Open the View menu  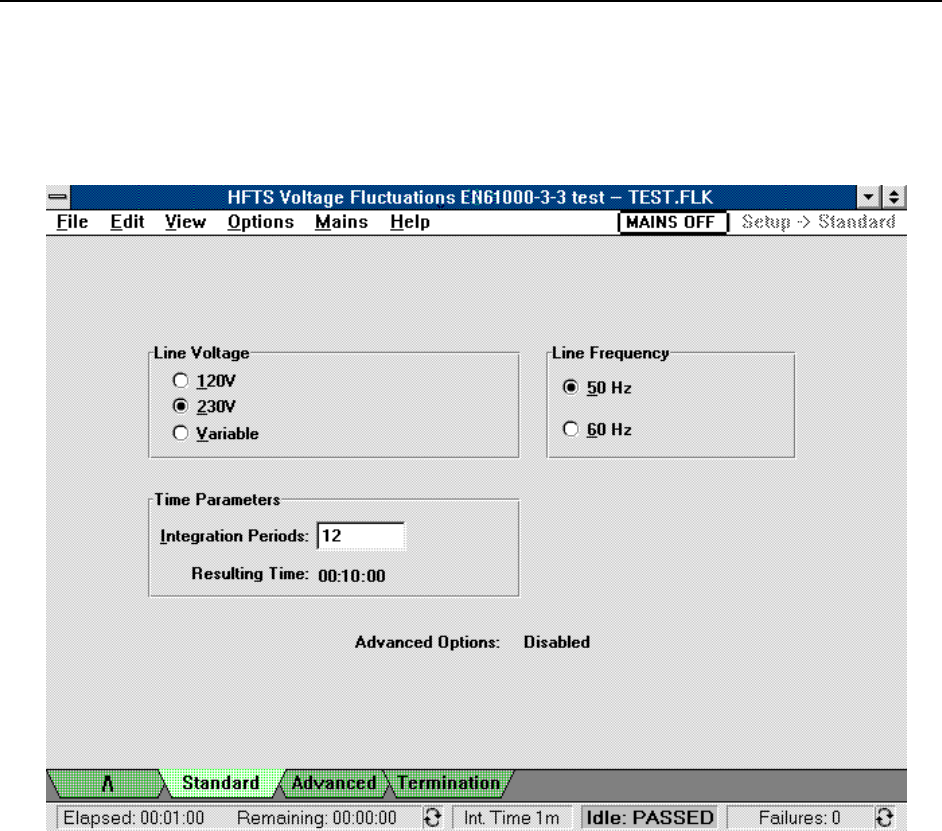click(185, 222)
